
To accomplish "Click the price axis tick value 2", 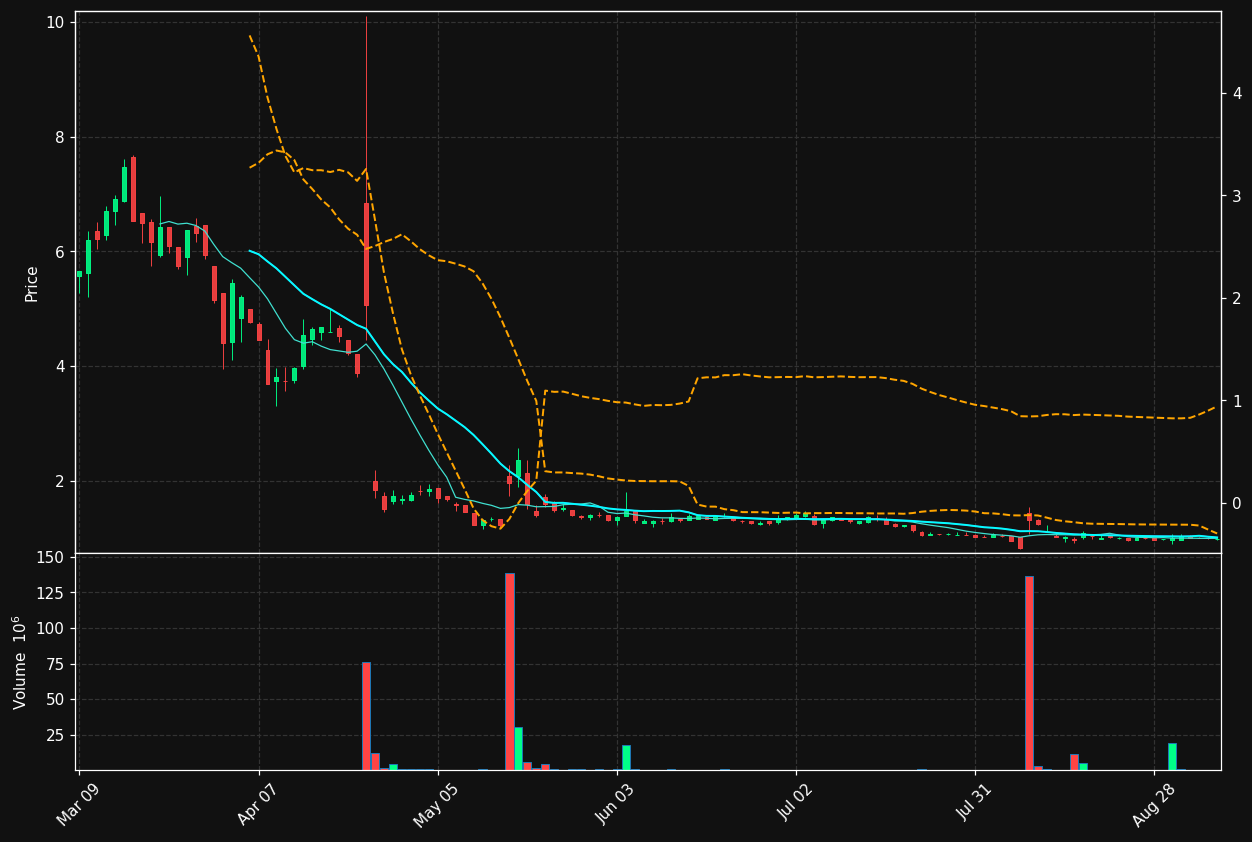I will pyautogui.click(x=60, y=481).
